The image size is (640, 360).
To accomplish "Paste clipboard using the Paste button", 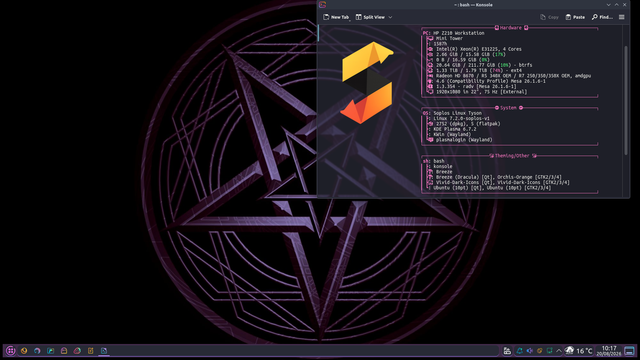I will pos(575,17).
